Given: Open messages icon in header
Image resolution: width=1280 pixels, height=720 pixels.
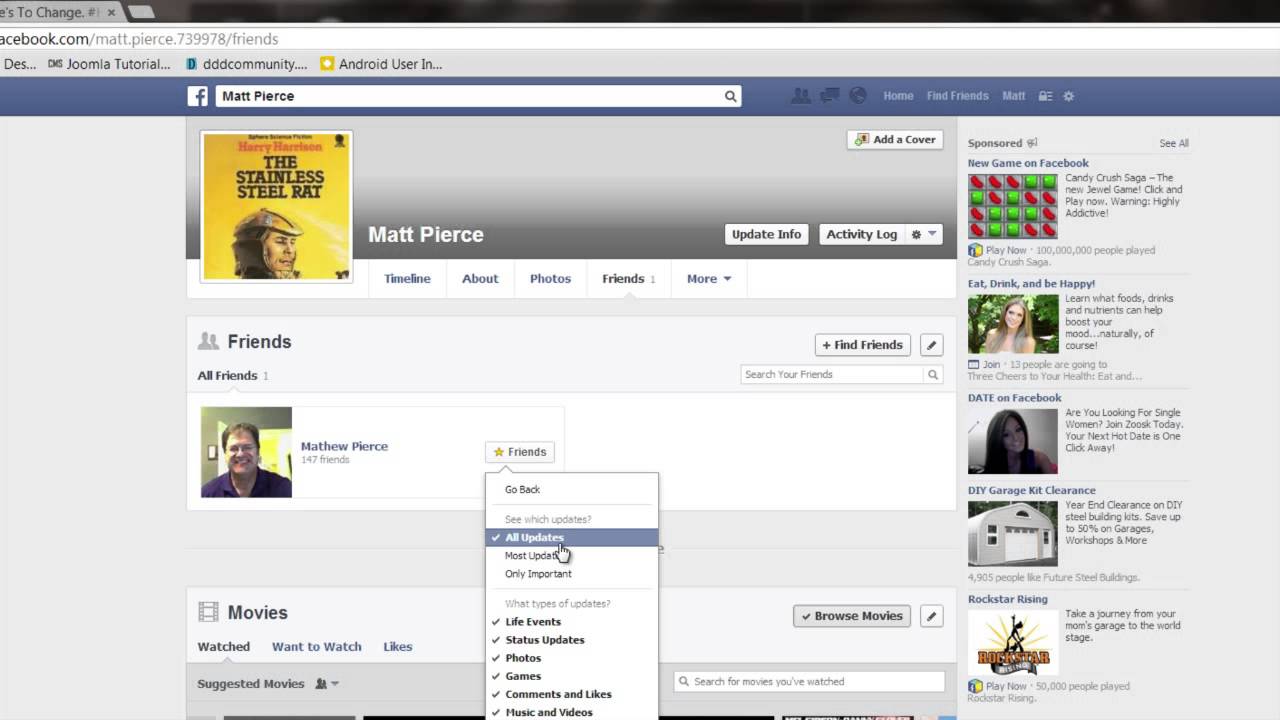Looking at the screenshot, I should tap(829, 96).
